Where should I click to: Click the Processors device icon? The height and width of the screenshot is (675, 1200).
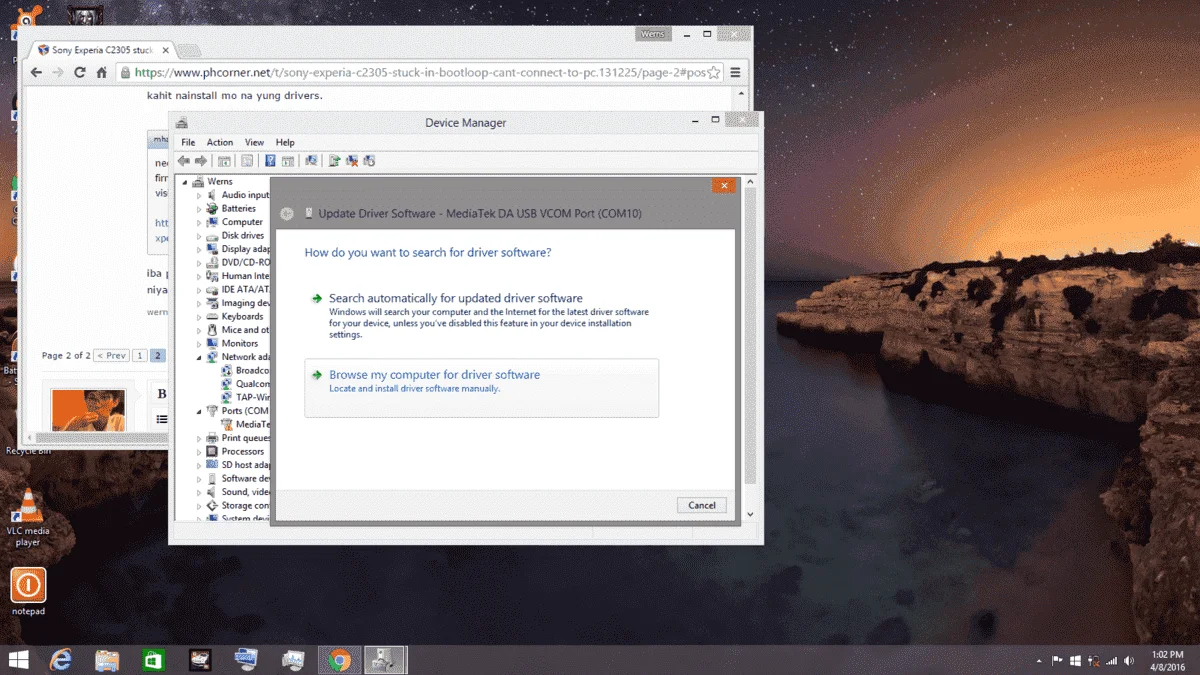coord(212,452)
